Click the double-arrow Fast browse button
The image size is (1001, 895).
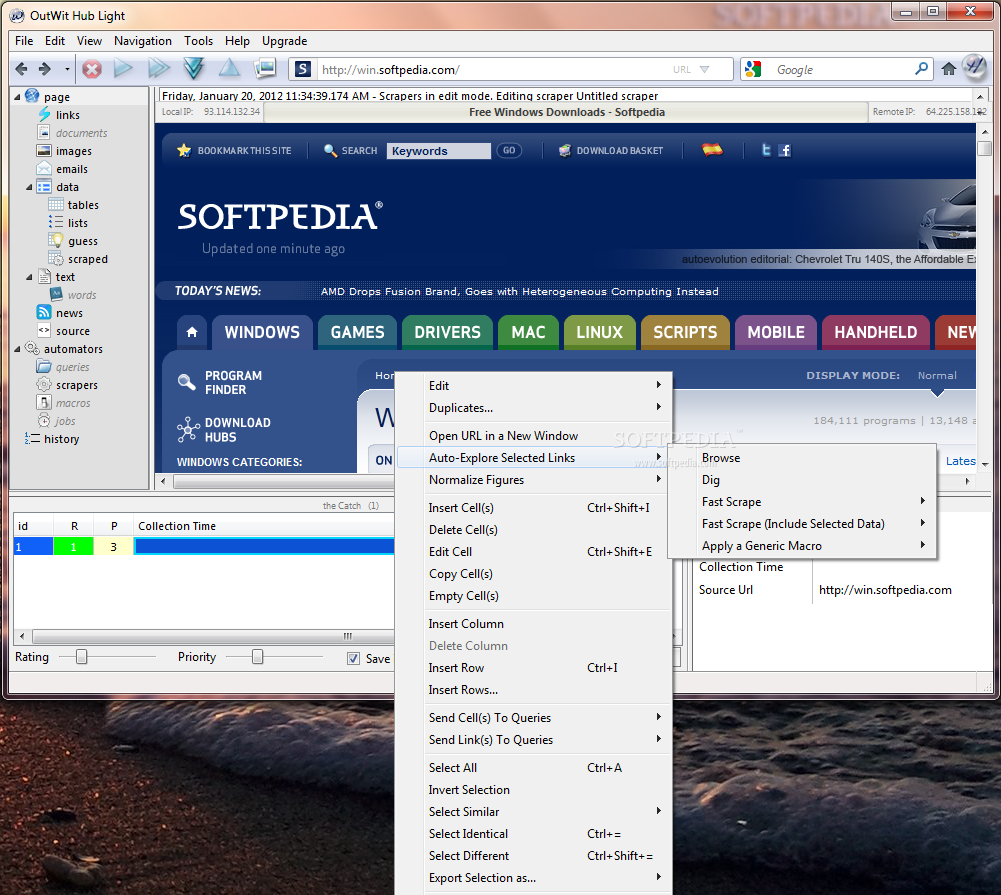coord(159,68)
